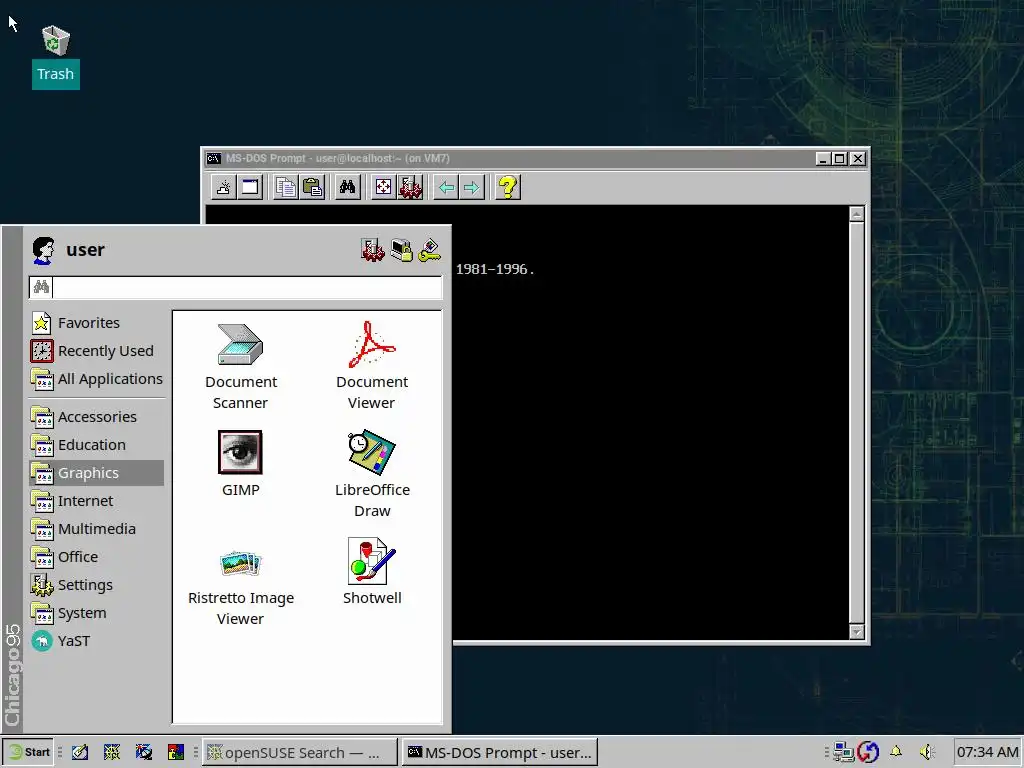The height and width of the screenshot is (768, 1024).
Task: Click the binoculars Find icon in terminal toolbar
Action: [x=347, y=187]
